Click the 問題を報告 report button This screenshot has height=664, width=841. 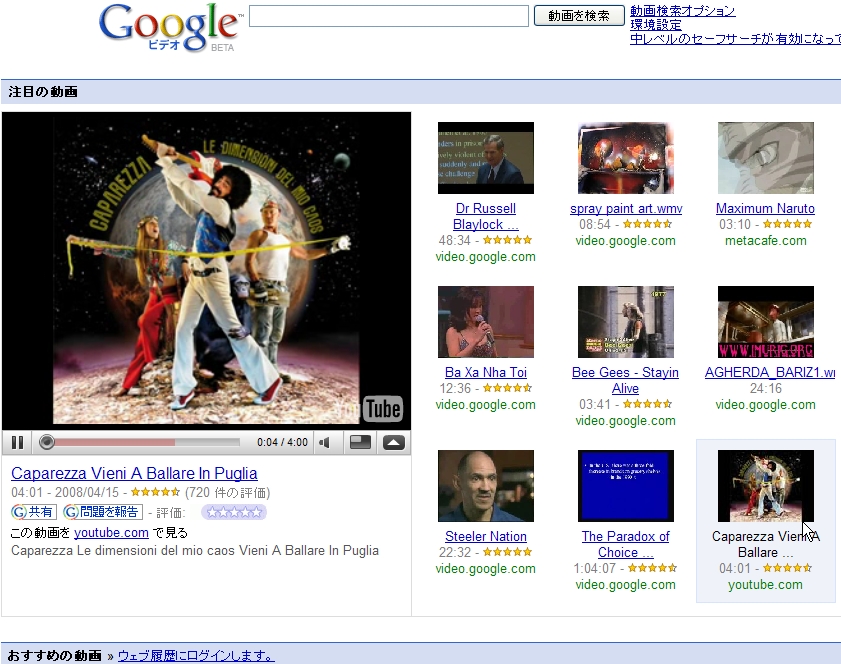click(102, 512)
